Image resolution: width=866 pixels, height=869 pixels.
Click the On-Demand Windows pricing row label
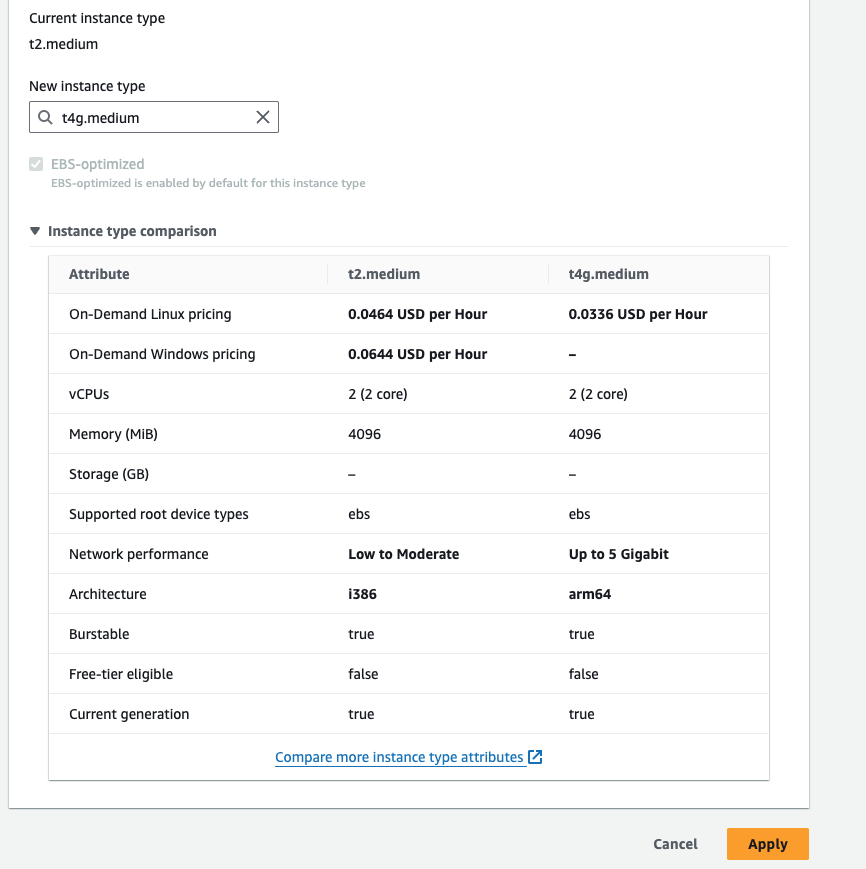click(x=162, y=354)
